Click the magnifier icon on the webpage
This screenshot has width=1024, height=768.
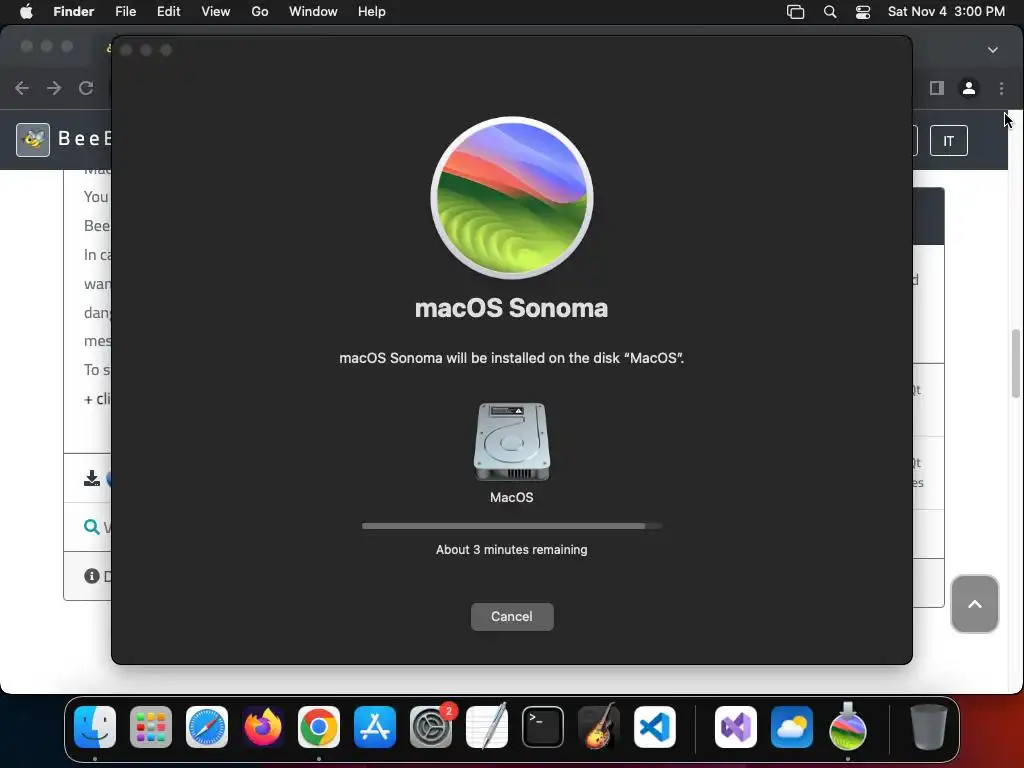coord(91,526)
